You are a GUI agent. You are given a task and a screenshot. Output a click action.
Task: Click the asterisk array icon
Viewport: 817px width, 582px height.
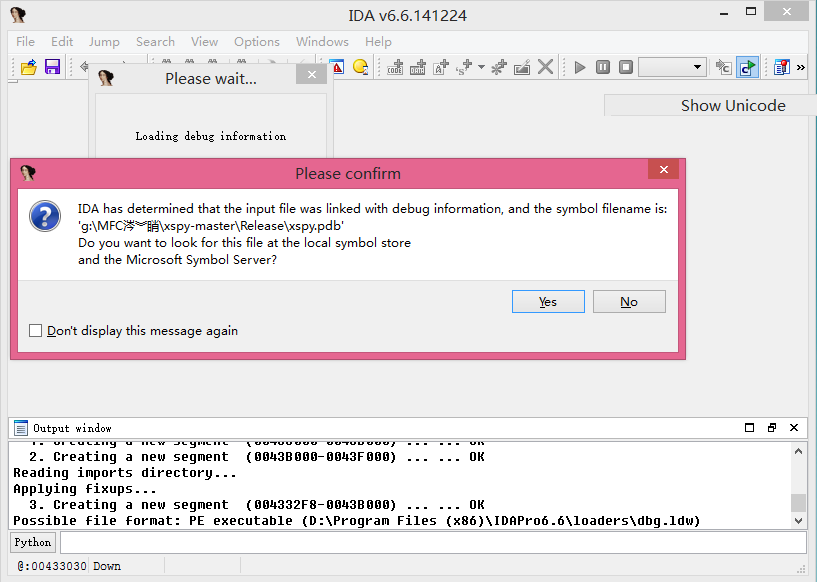499,67
